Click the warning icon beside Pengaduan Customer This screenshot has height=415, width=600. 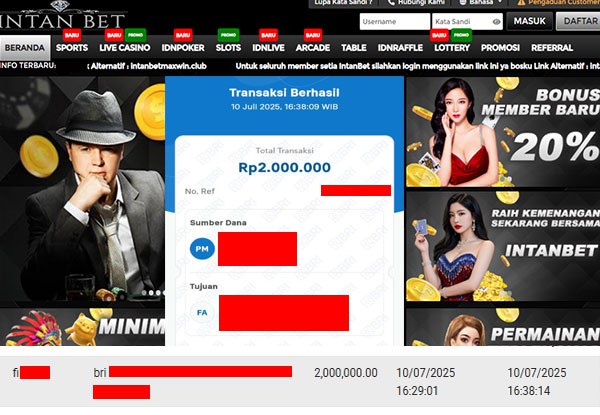pyautogui.click(x=521, y=2)
